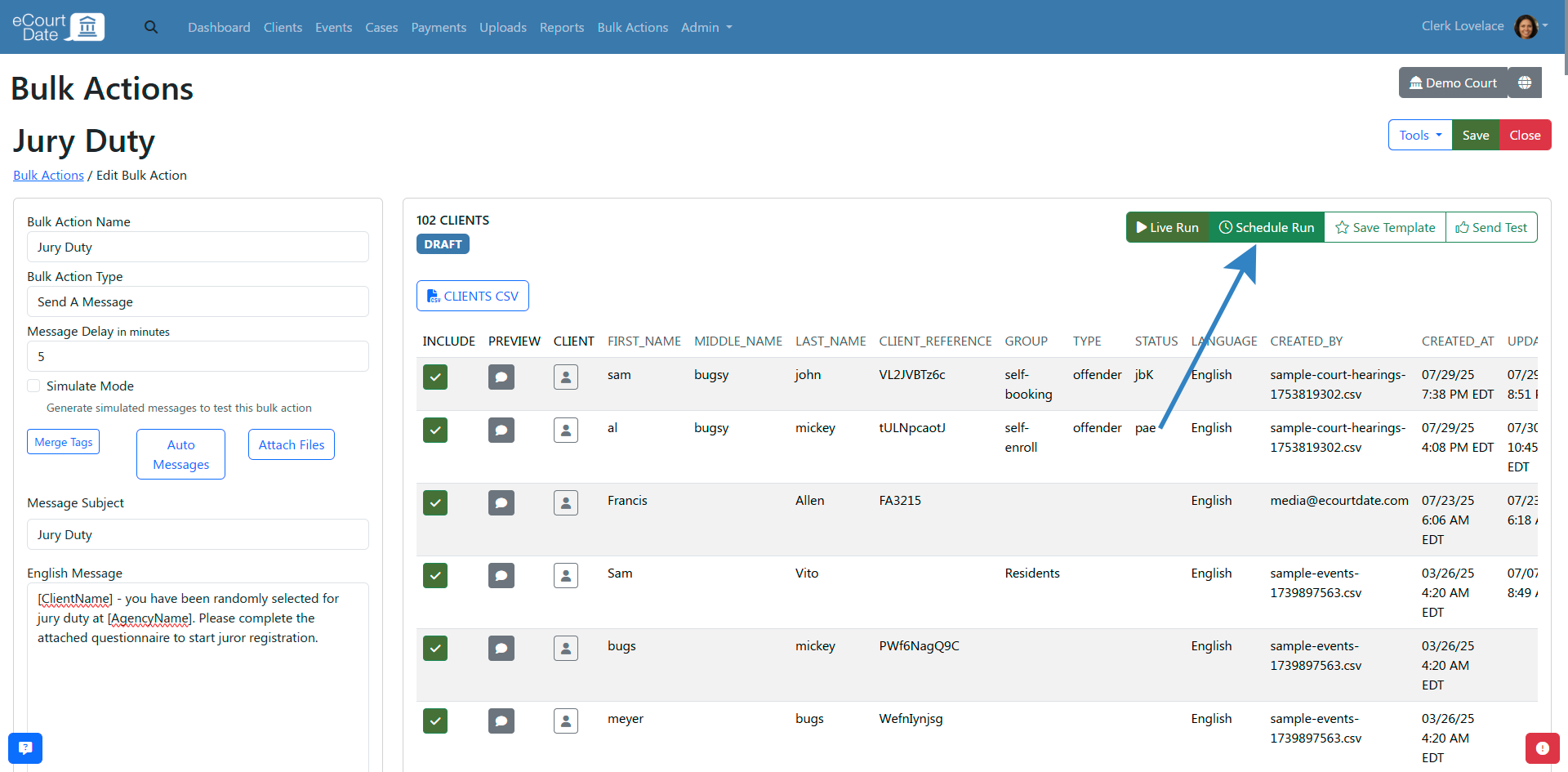This screenshot has height=772, width=1568.
Task: Click the CLIENT_REFERENCE column header
Action: pyautogui.click(x=935, y=341)
